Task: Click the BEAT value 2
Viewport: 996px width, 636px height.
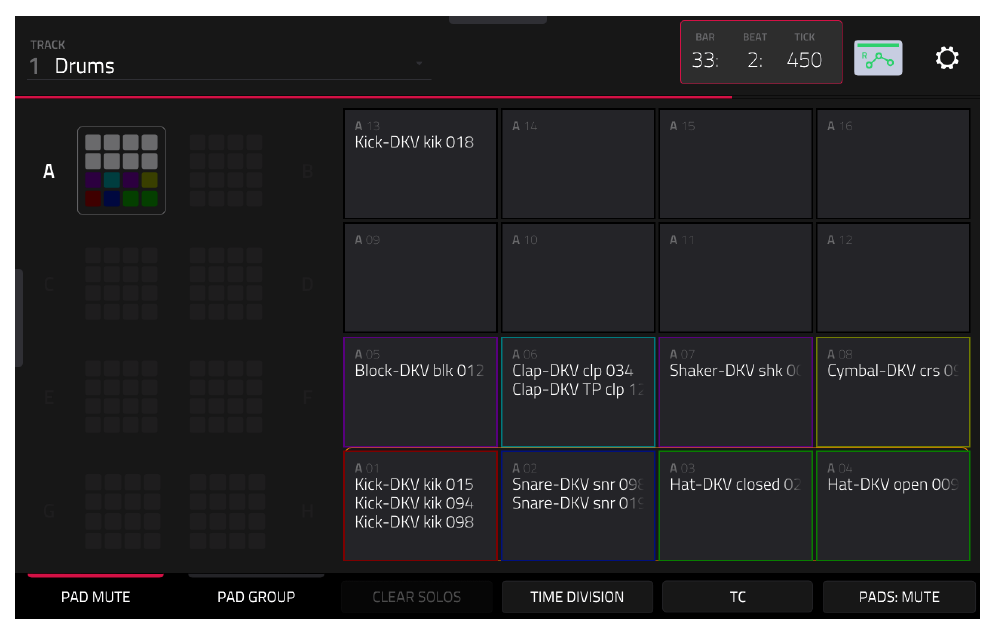Action: pyautogui.click(x=755, y=60)
